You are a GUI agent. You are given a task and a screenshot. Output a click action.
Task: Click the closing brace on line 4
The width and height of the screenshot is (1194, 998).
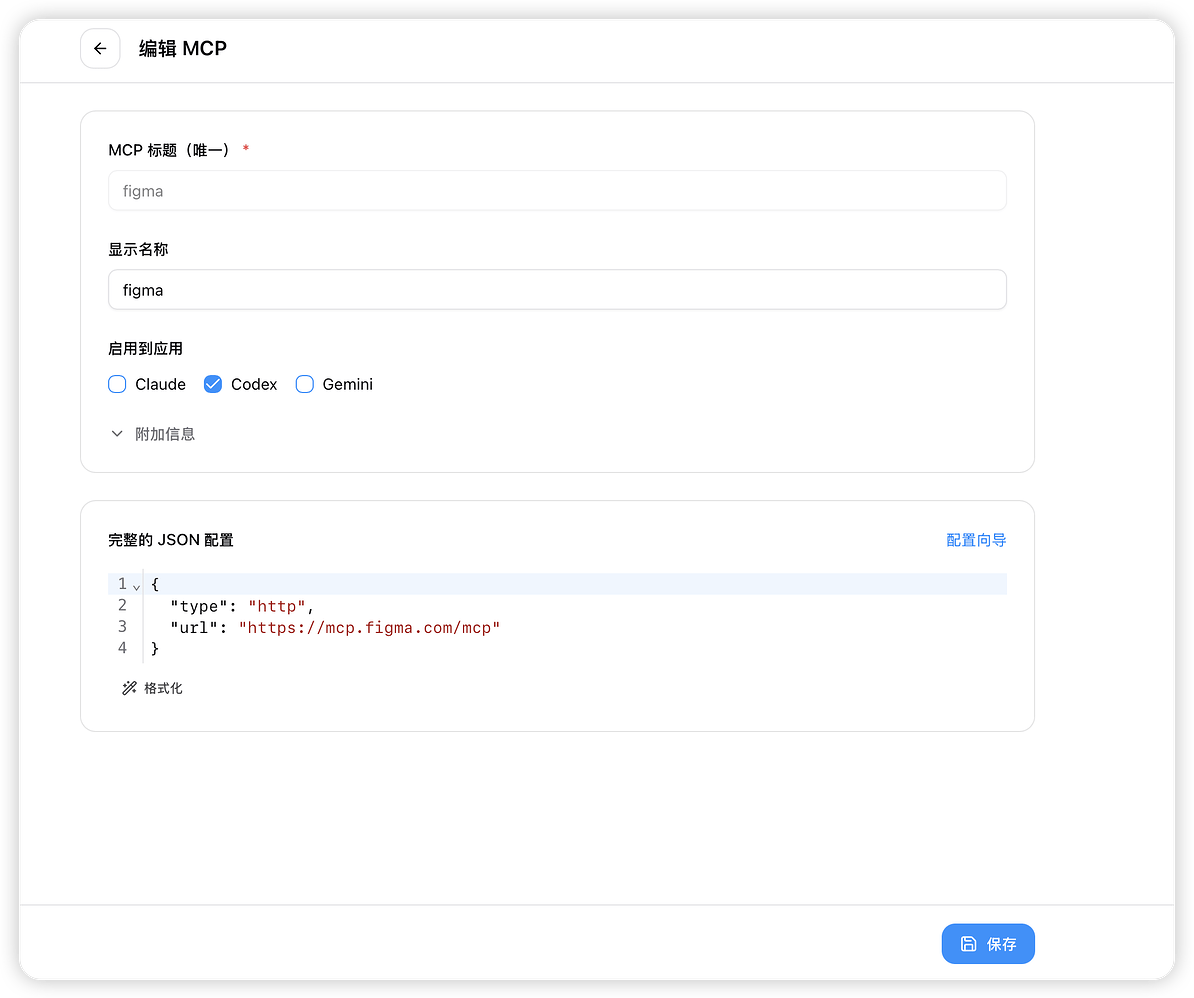(155, 648)
